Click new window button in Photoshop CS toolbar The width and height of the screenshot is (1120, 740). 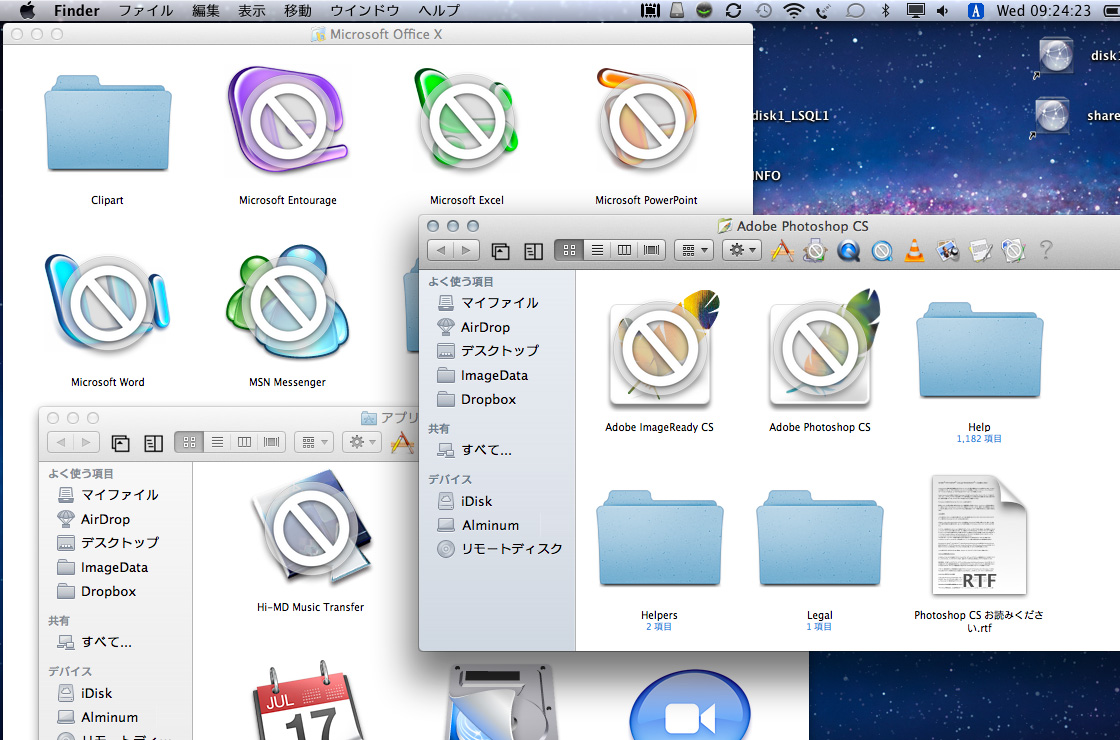pyautogui.click(x=500, y=251)
